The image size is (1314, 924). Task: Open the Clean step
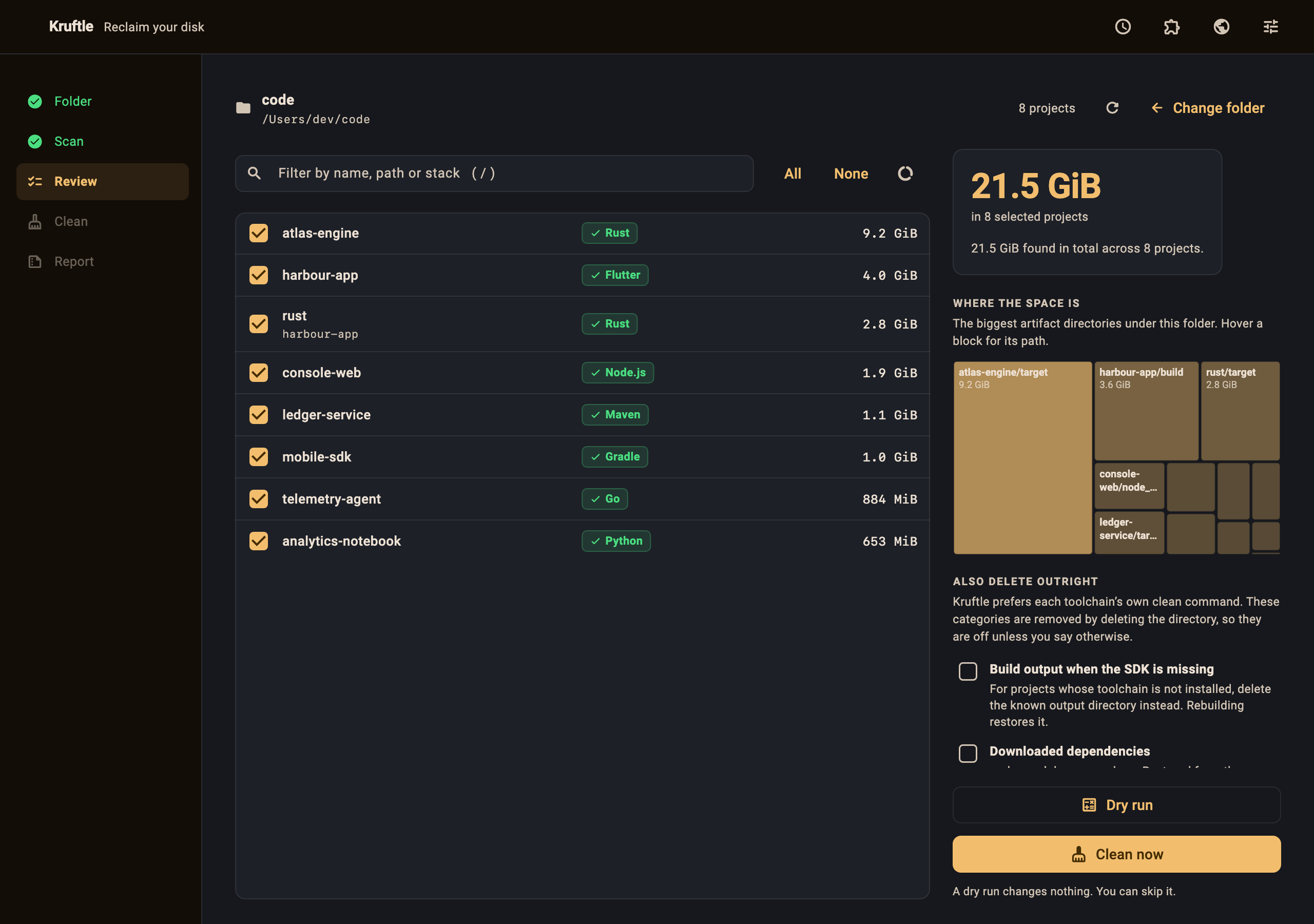point(103,222)
